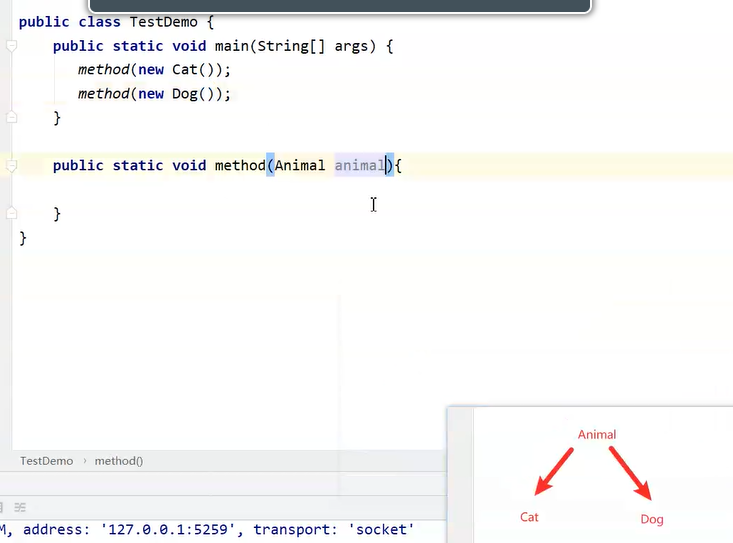The height and width of the screenshot is (543, 733).
Task: Click the fold-end marker at method's closing brace
Action: pos(12,213)
